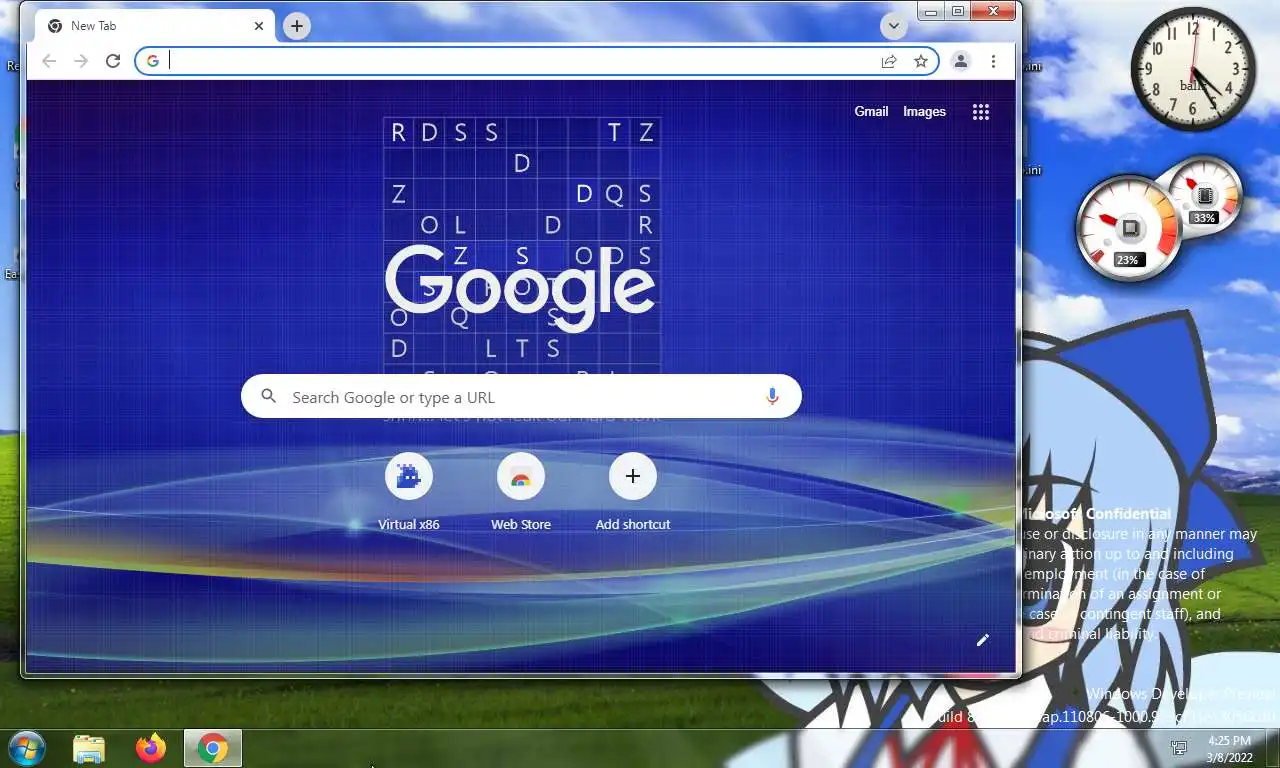This screenshot has height=768, width=1280.
Task: Click the Chrome taskbar button
Action: point(213,748)
